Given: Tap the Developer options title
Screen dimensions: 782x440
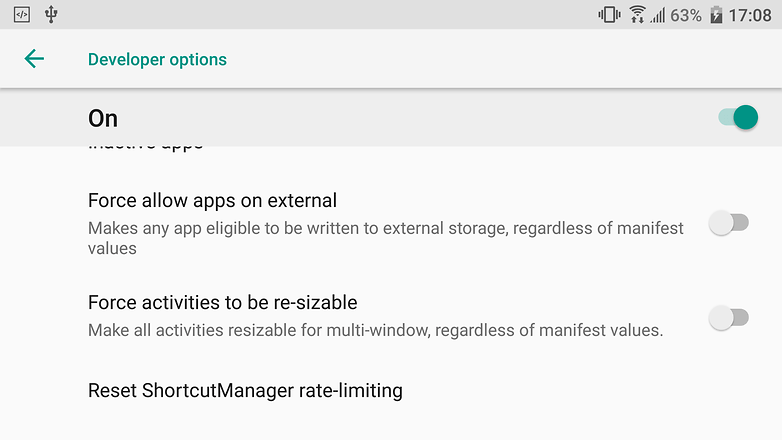Looking at the screenshot, I should [157, 59].
